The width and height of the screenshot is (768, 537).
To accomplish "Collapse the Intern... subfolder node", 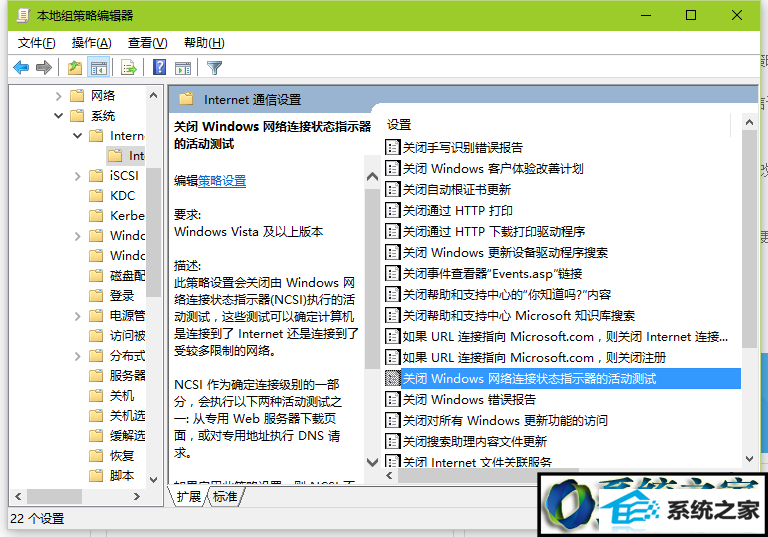I will click(x=77, y=136).
